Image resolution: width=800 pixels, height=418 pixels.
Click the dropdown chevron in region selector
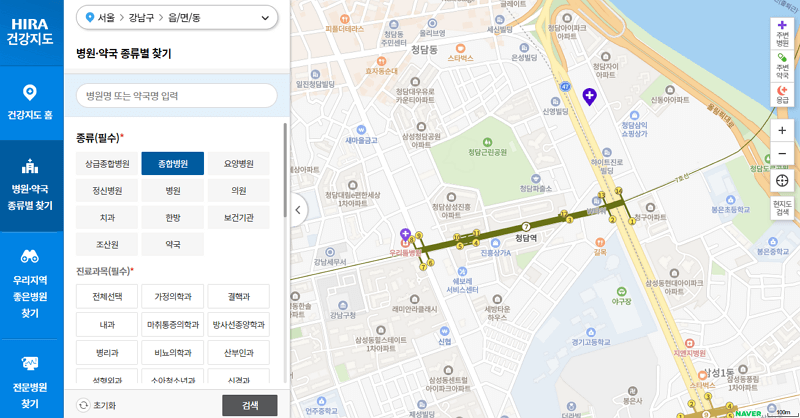(265, 18)
